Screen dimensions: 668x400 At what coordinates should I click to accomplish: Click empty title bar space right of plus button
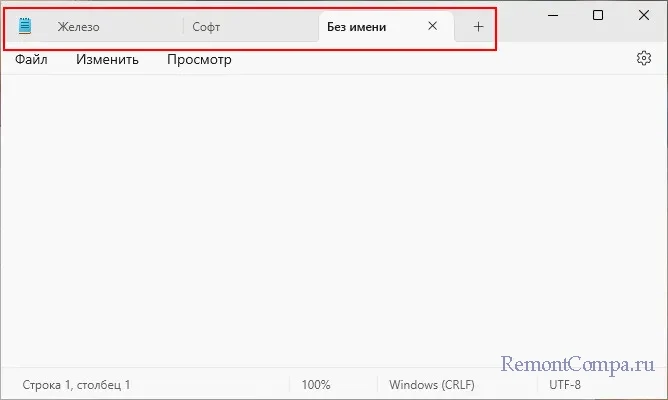tap(515, 20)
